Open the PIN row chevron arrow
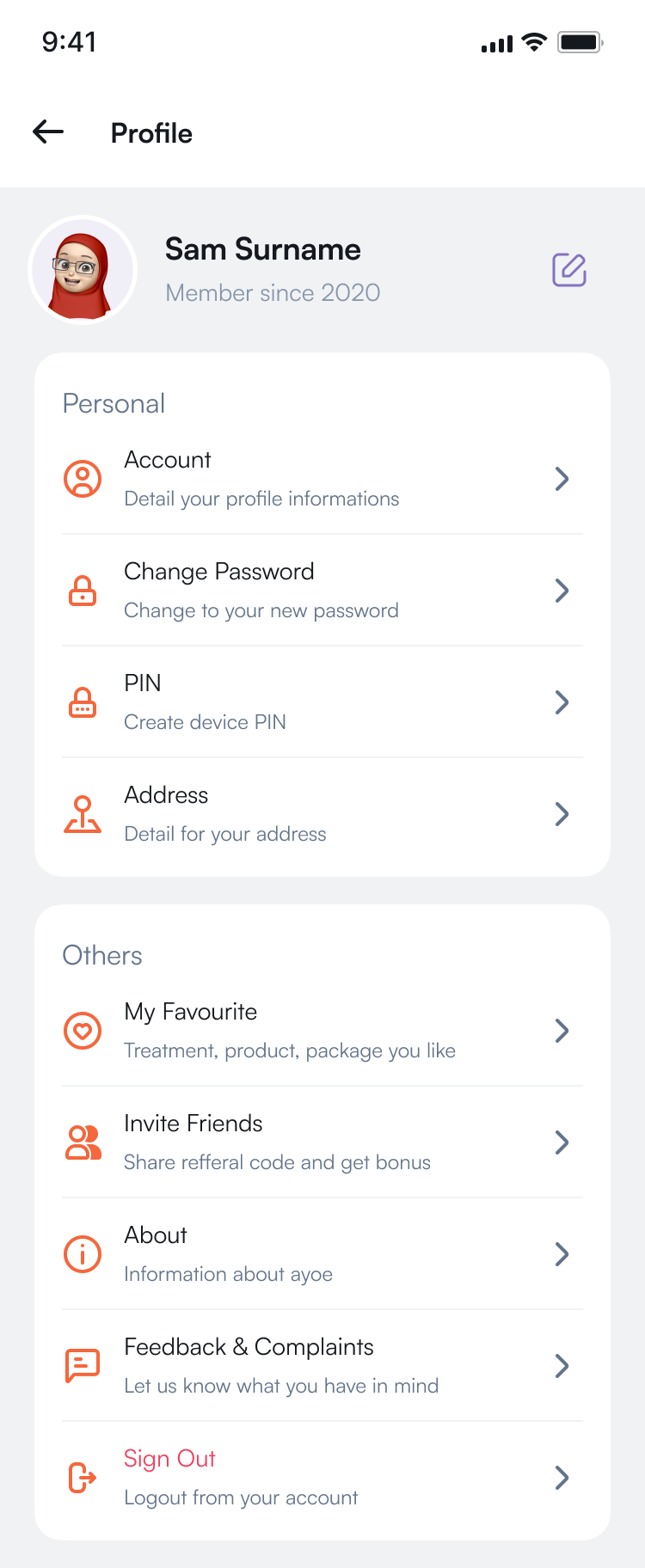 [562, 702]
